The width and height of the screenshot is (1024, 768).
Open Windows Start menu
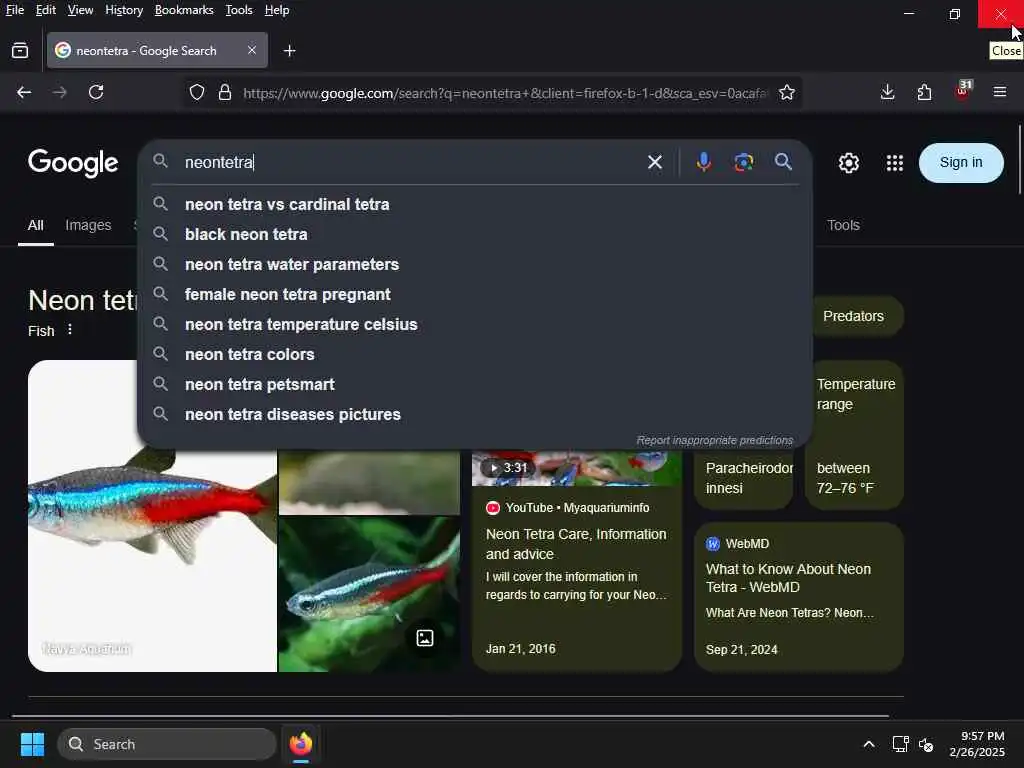32,744
